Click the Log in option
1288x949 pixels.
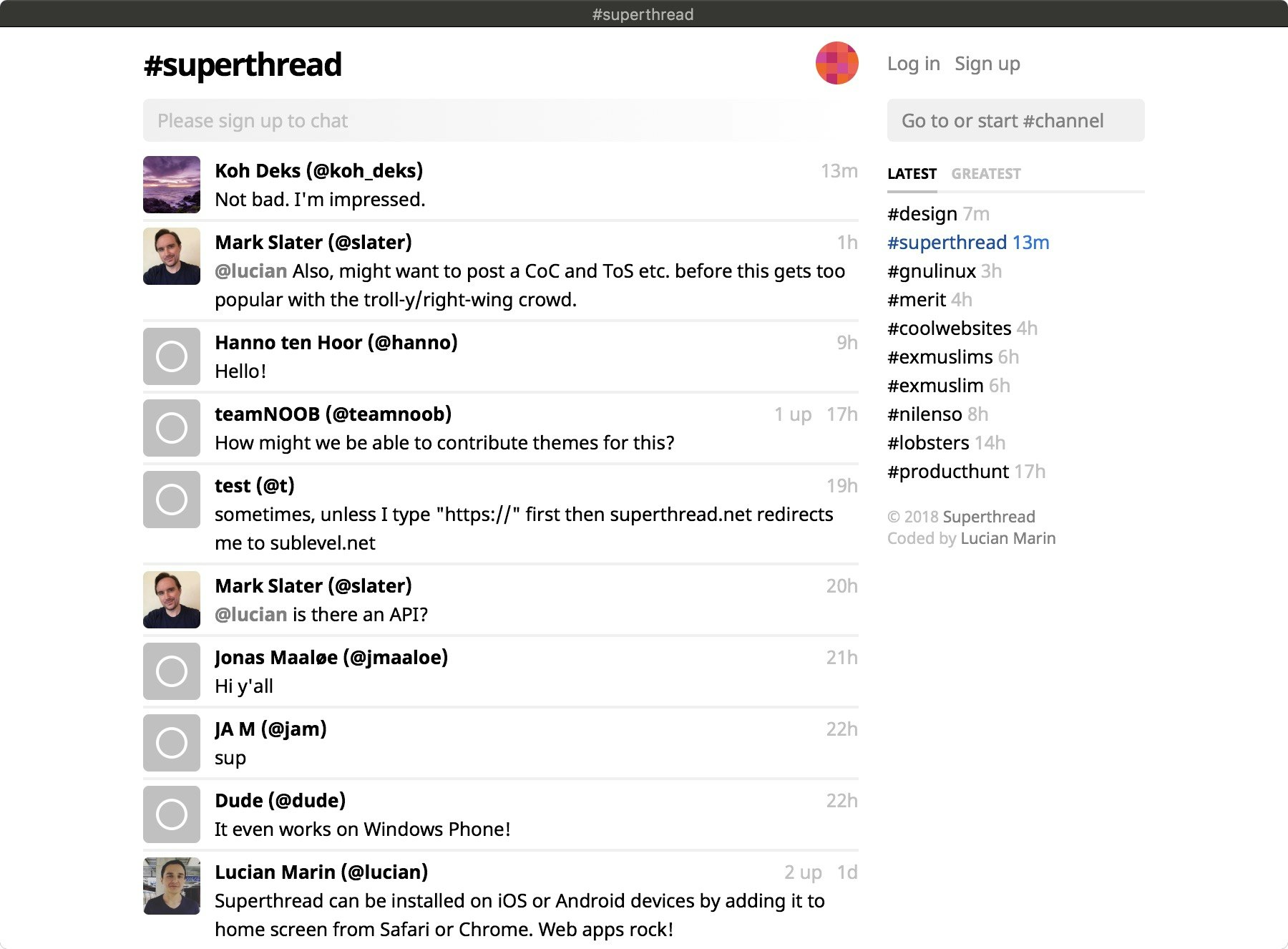913,63
